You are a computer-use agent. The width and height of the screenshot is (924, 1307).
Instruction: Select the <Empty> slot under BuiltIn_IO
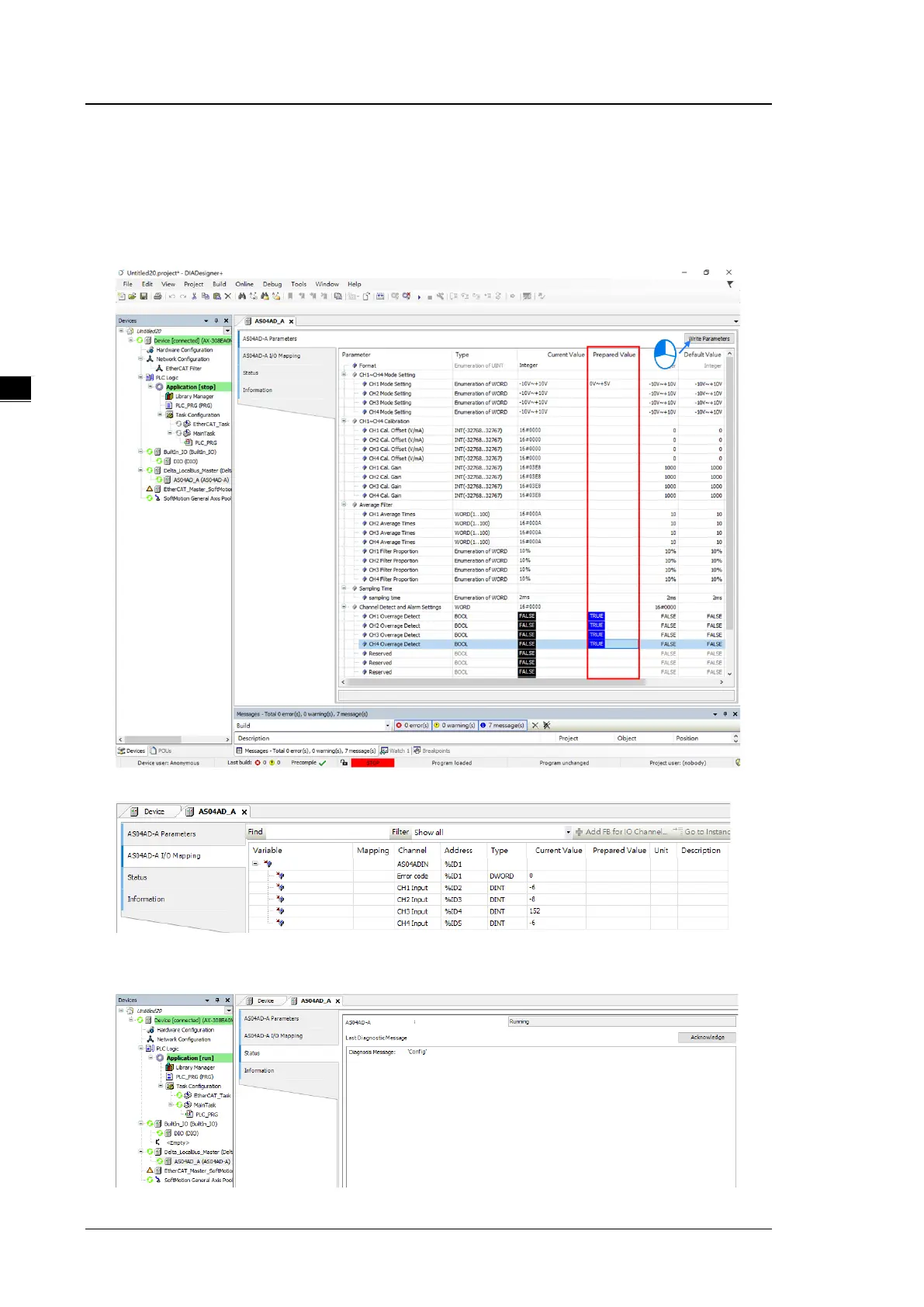(x=178, y=1142)
